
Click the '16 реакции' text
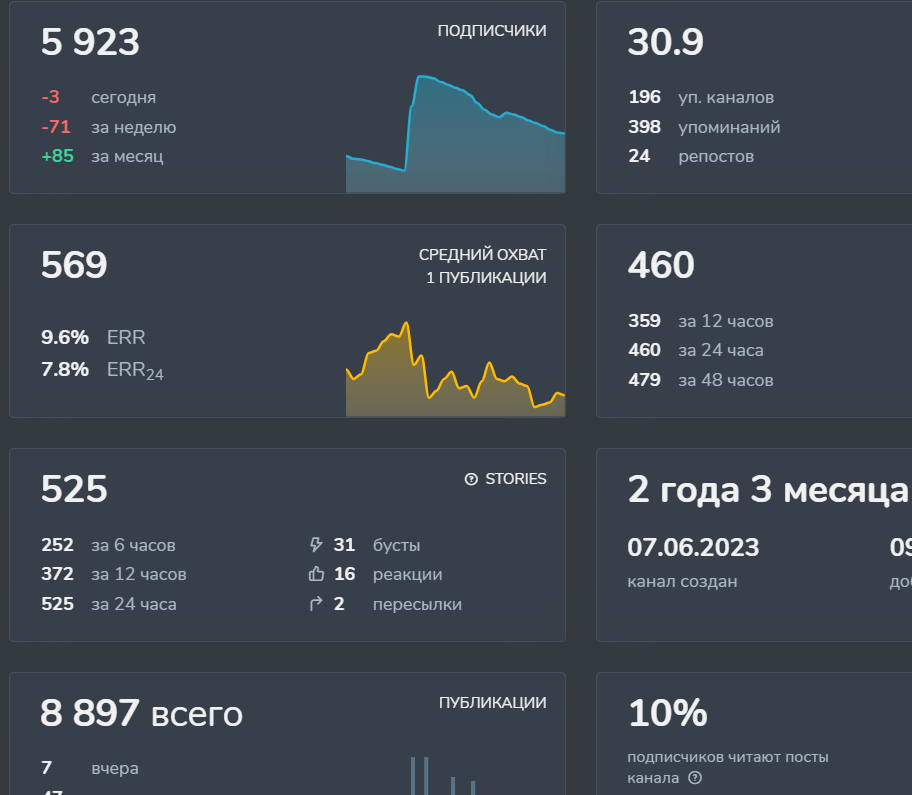[x=387, y=574]
